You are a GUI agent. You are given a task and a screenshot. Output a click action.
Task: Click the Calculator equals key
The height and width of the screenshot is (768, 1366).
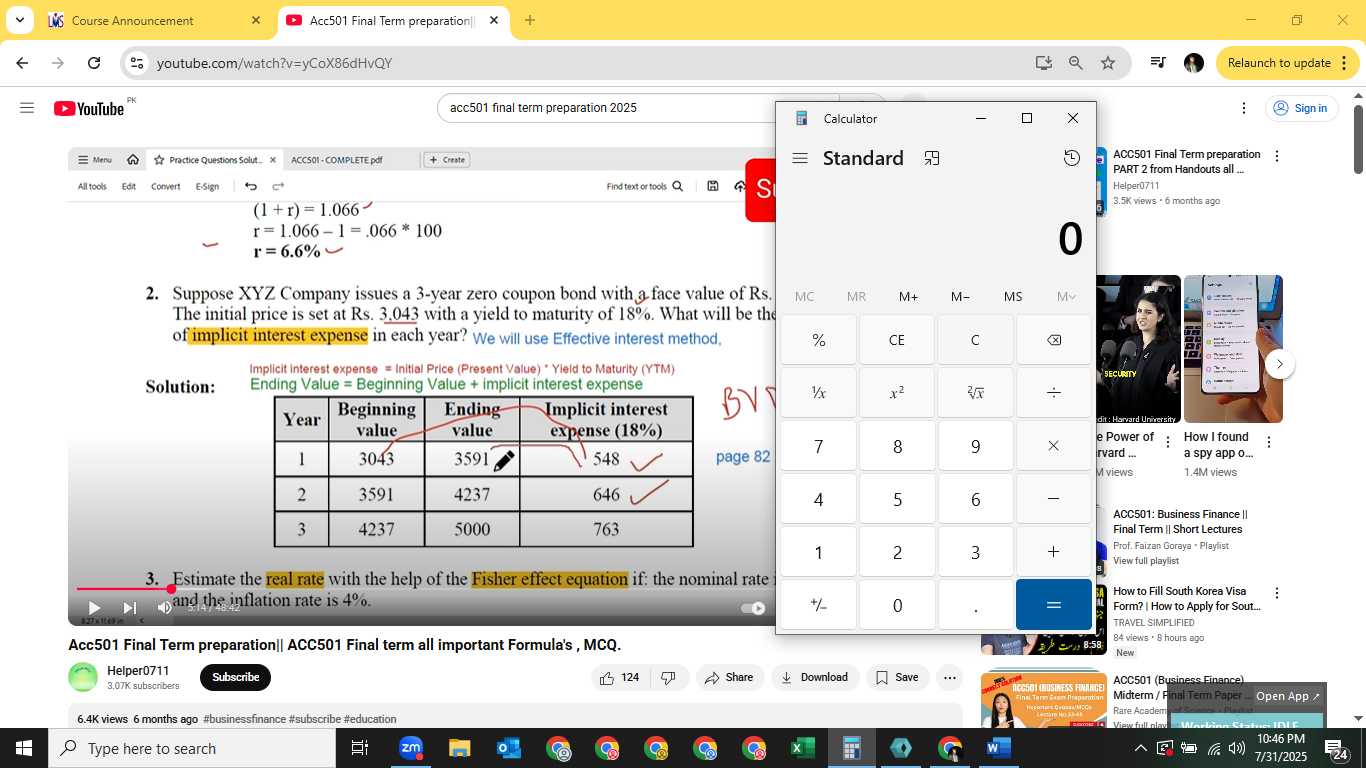[1054, 605]
